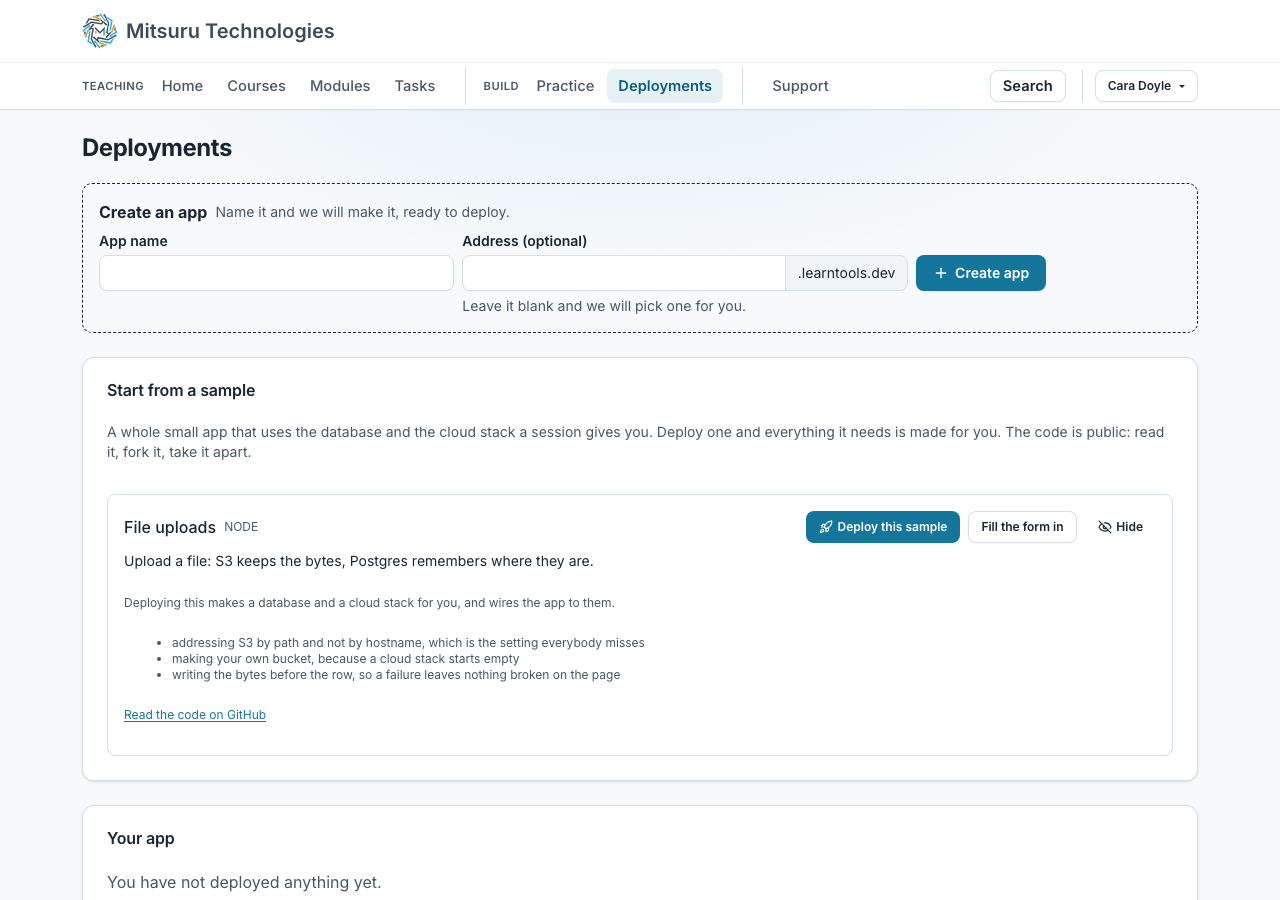1280x900 pixels.
Task: Click the Create an app heading
Action: [x=153, y=212]
